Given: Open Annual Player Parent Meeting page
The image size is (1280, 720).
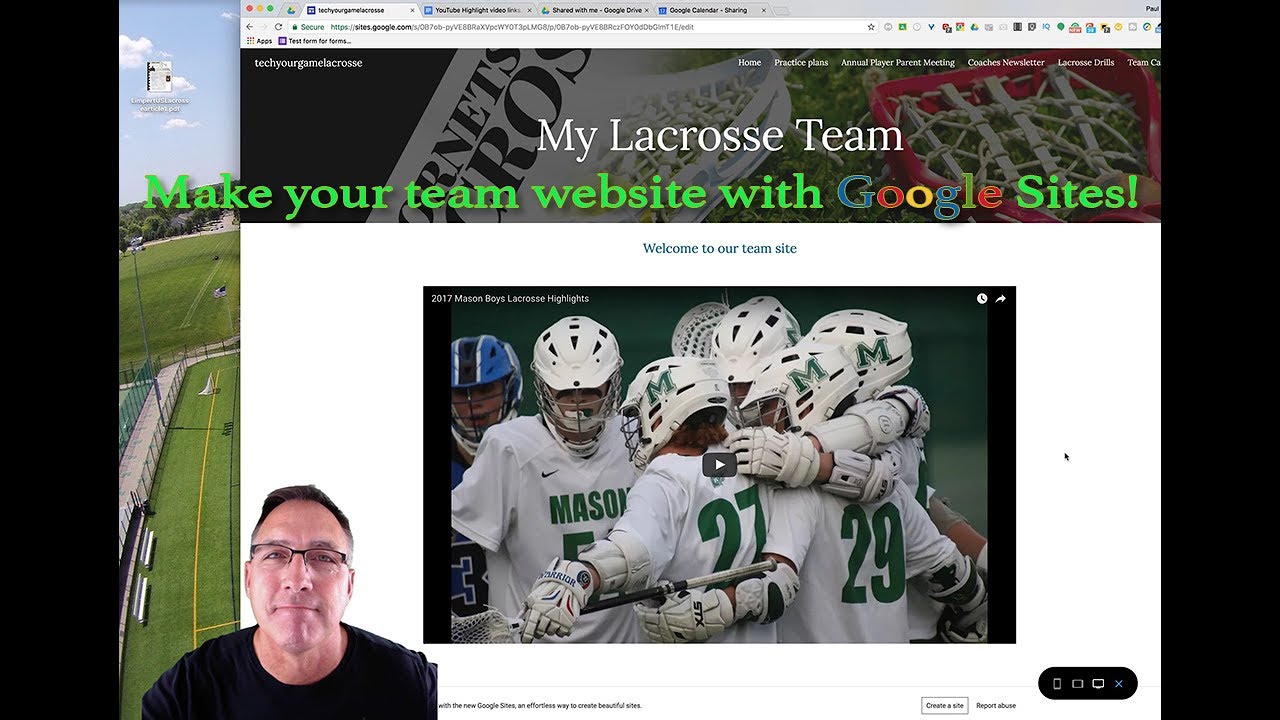Looking at the screenshot, I should (x=898, y=62).
